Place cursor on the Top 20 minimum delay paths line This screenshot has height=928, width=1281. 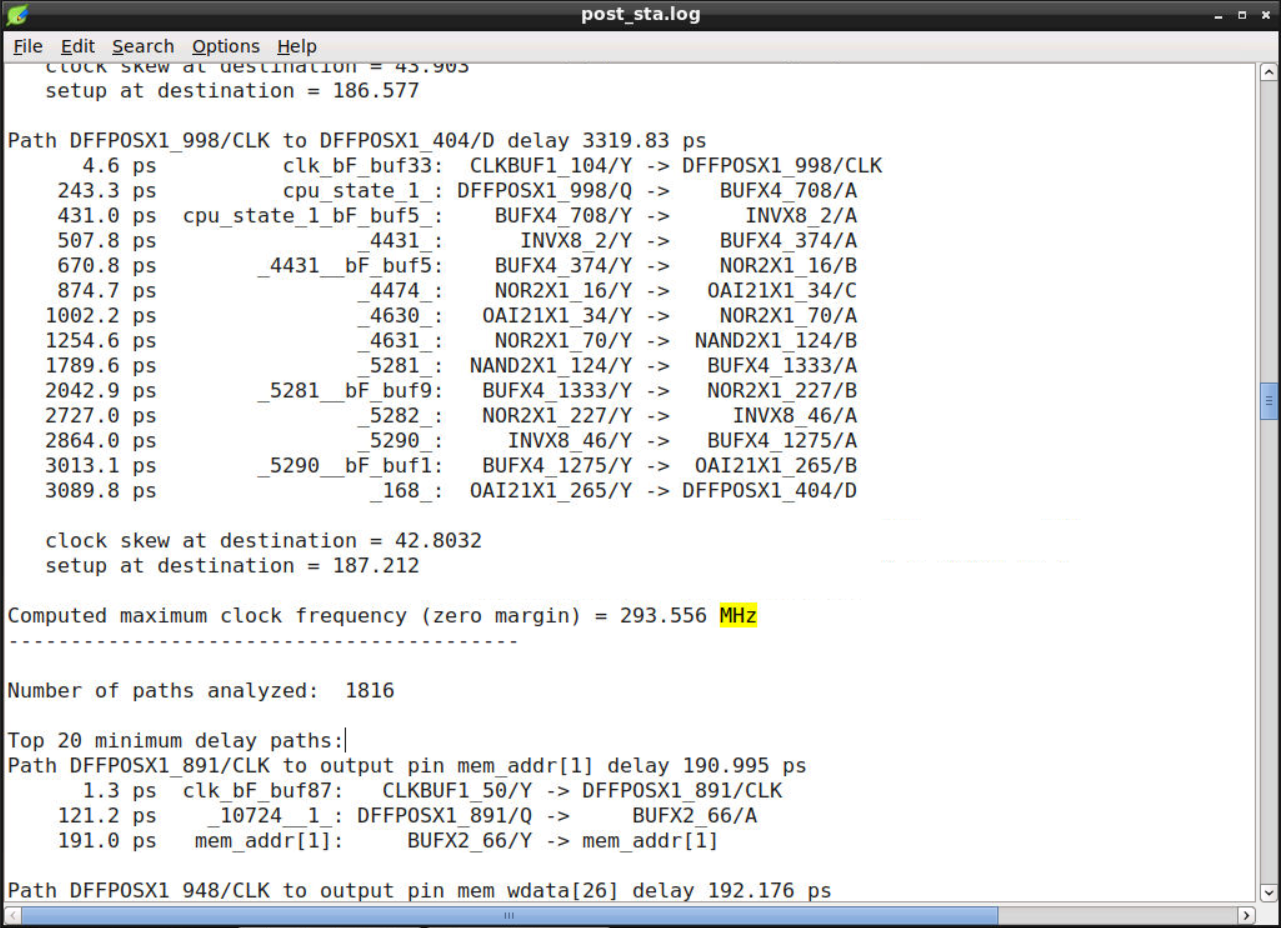[176, 740]
